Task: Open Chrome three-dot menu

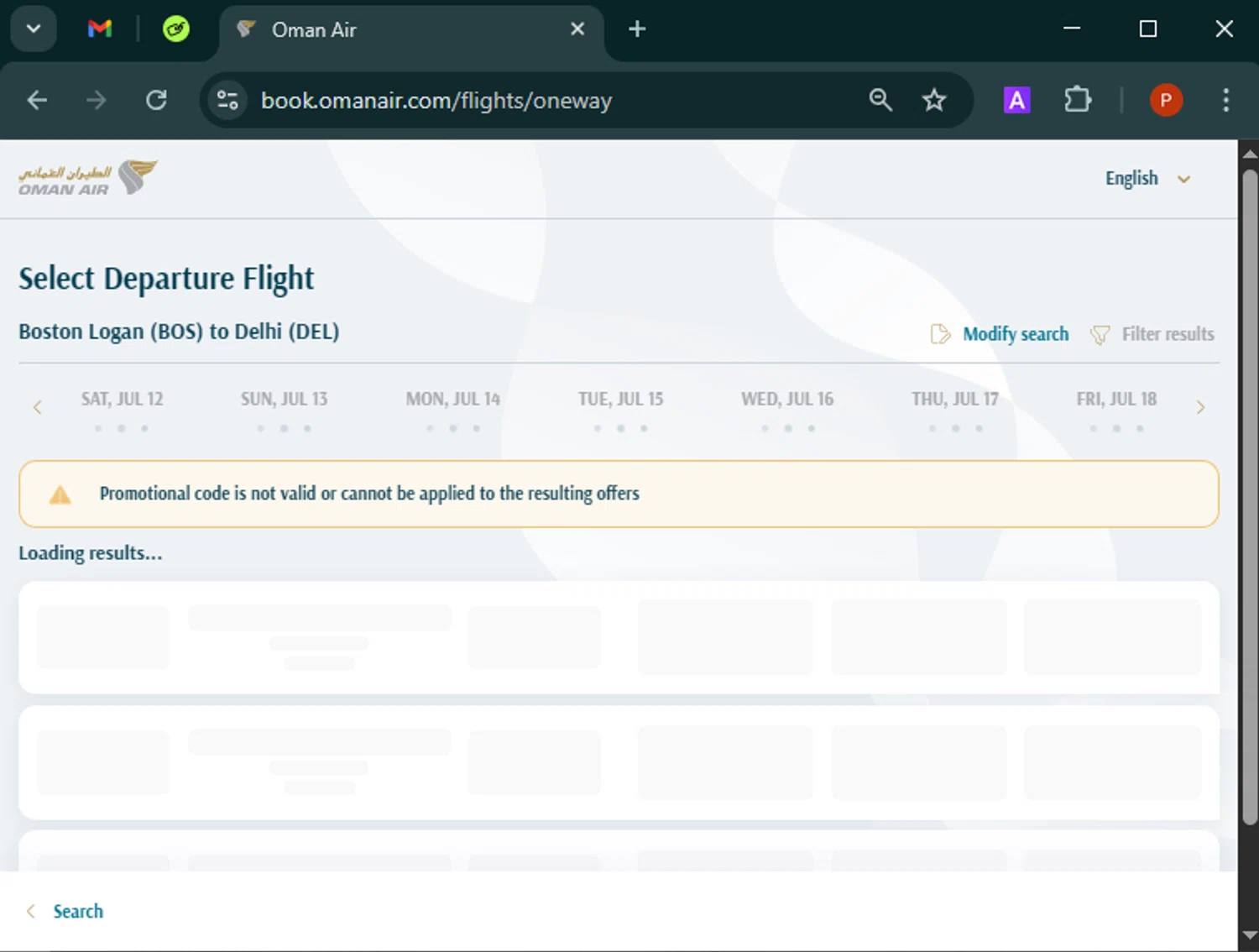Action: pos(1226,101)
